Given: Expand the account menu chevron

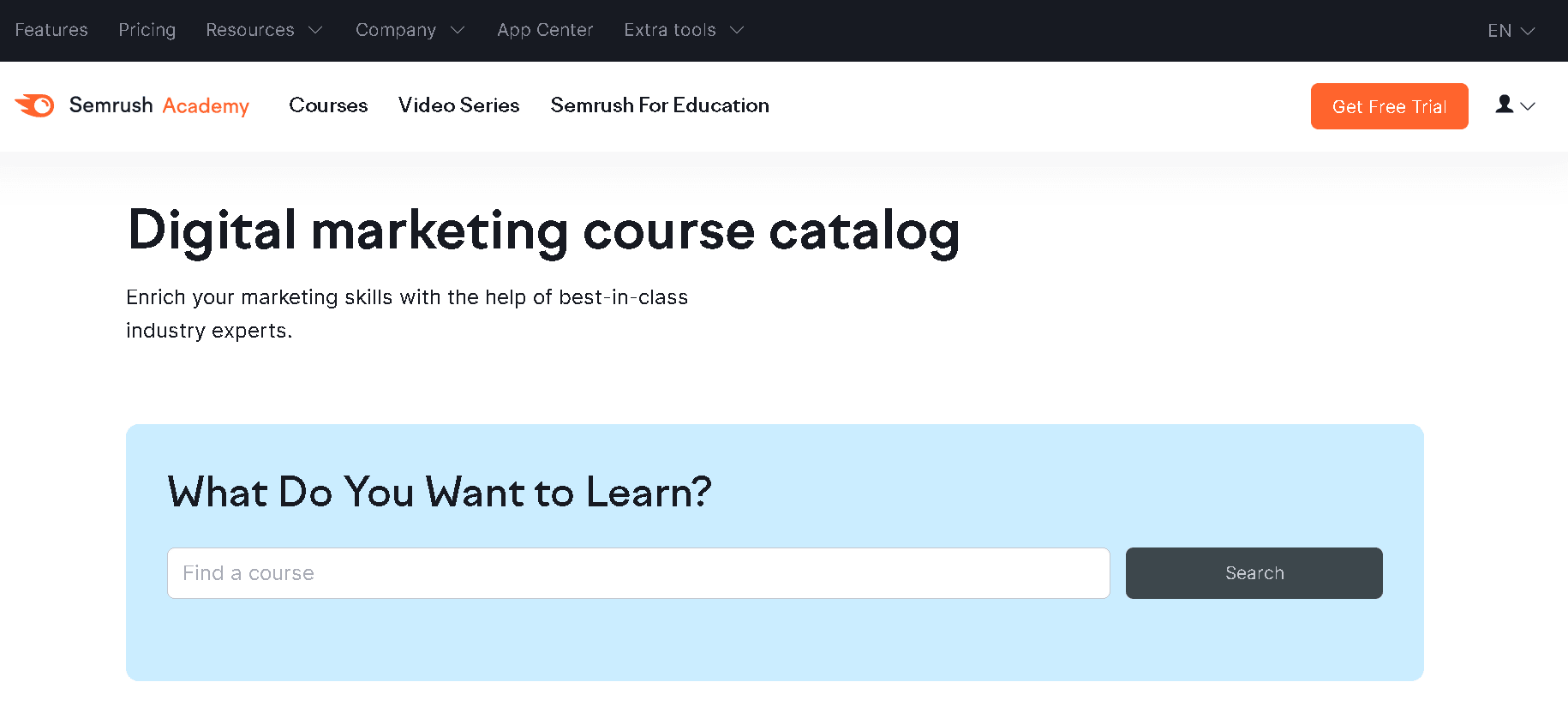Looking at the screenshot, I should 1528,106.
